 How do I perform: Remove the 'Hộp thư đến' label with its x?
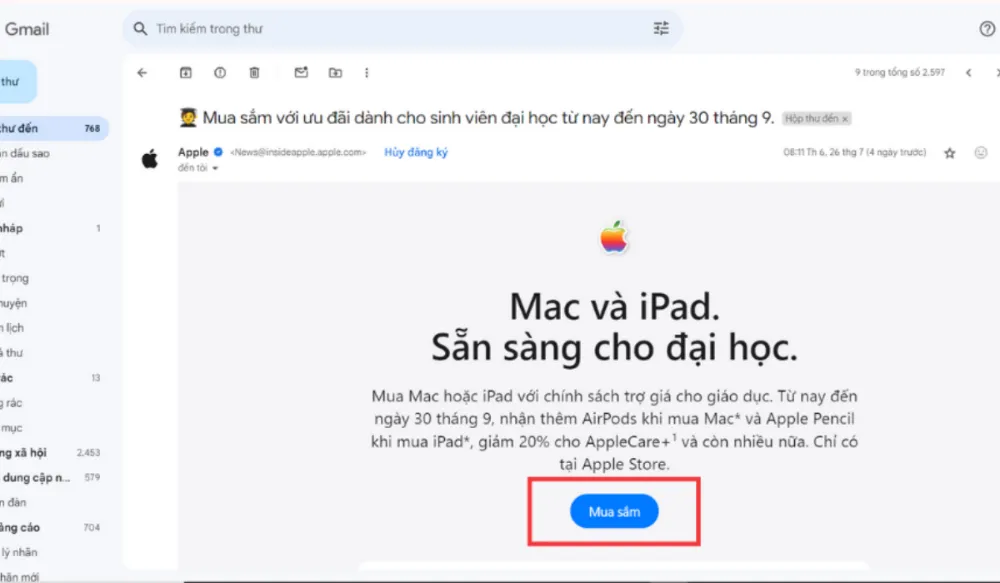[845, 119]
